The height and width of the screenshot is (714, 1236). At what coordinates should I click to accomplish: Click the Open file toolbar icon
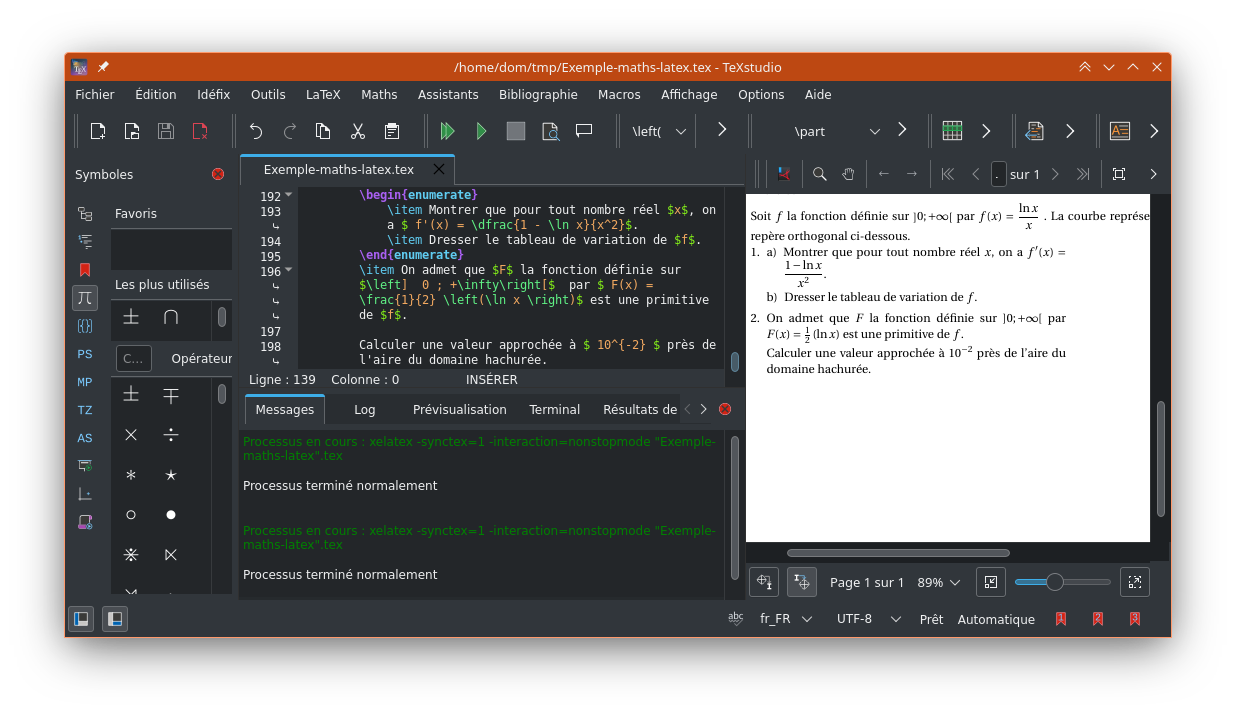pyautogui.click(x=132, y=131)
